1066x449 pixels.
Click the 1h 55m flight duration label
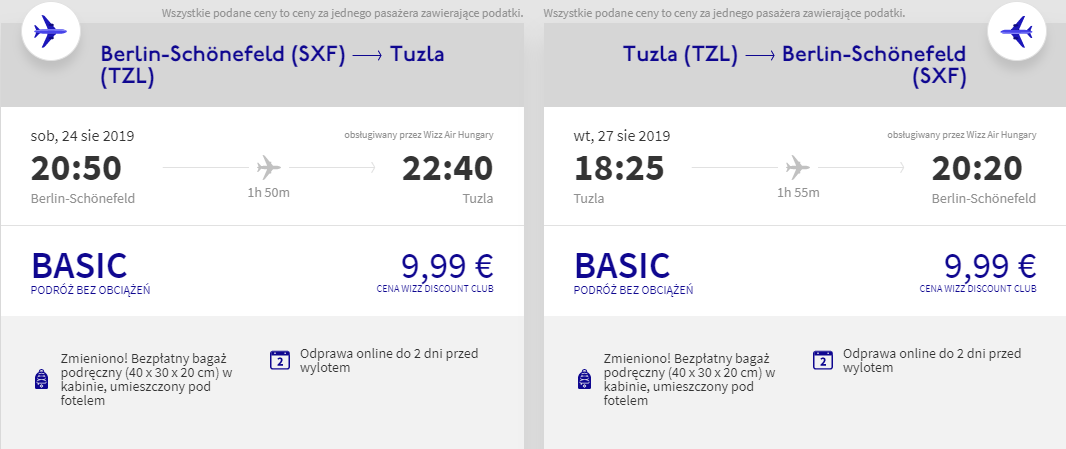[798, 193]
